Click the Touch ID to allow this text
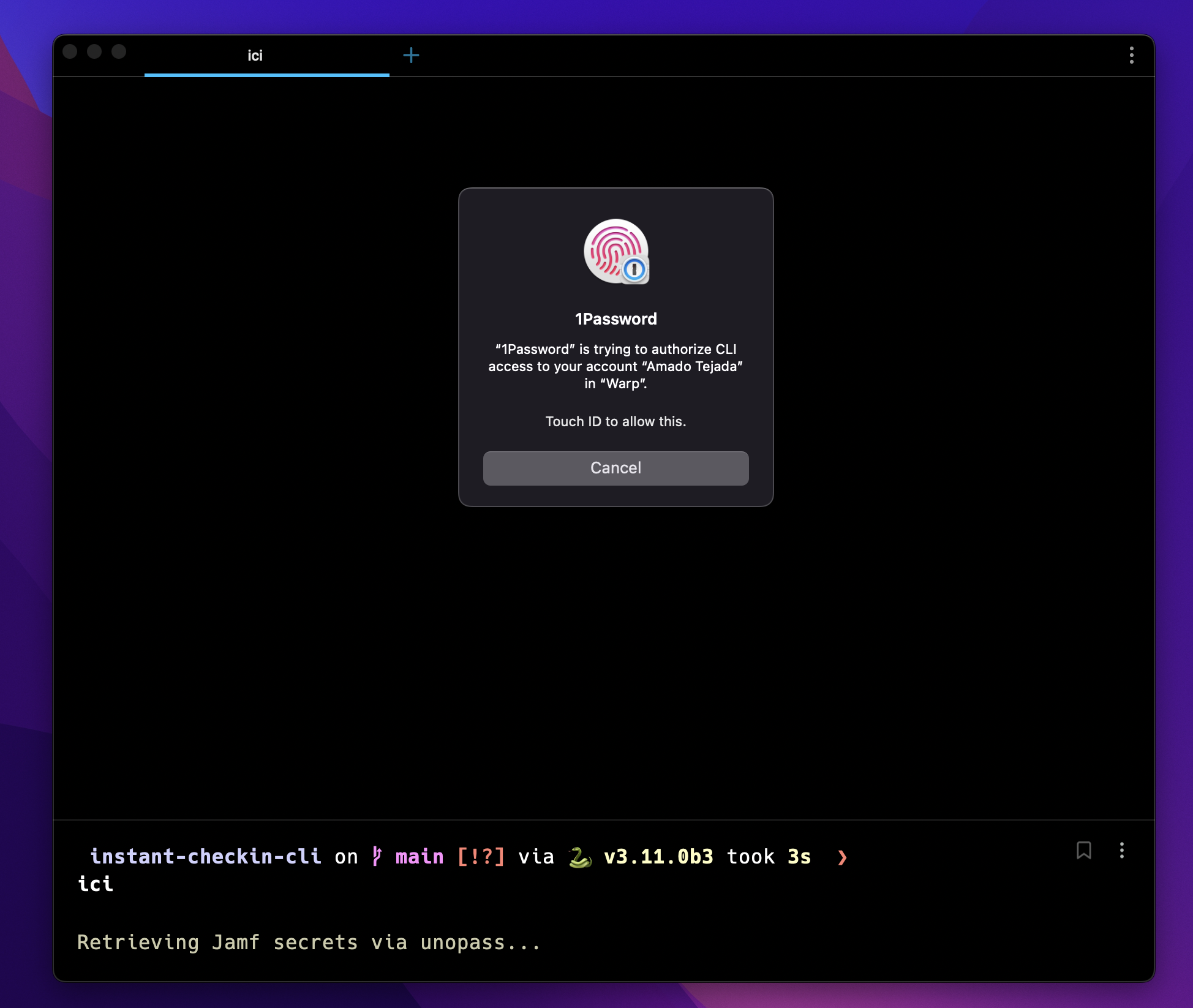This screenshot has height=1008, width=1193. click(x=615, y=421)
